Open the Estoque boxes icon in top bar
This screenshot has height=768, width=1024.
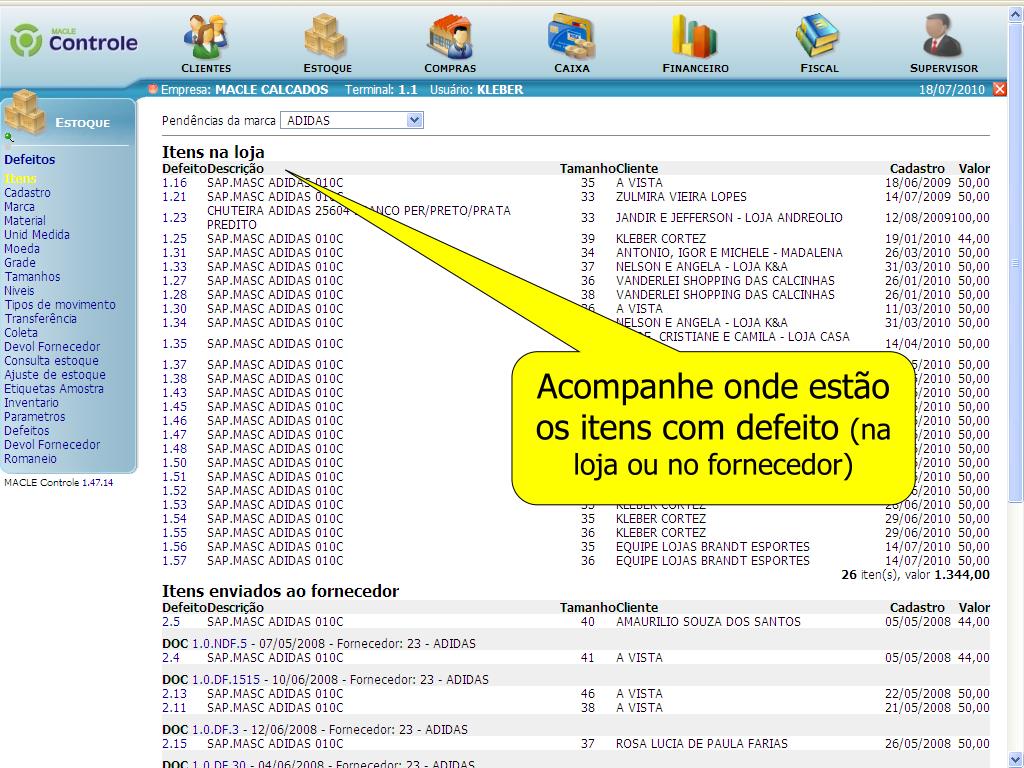326,37
